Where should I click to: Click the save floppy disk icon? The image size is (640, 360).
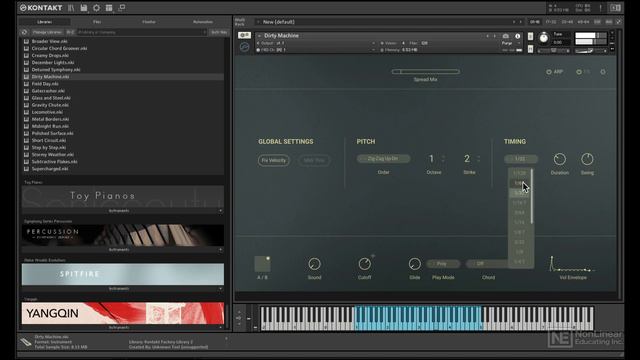tap(84, 8)
